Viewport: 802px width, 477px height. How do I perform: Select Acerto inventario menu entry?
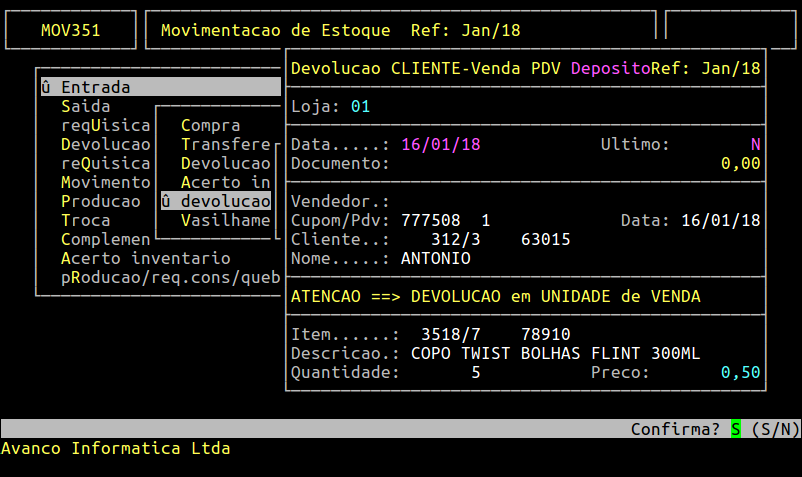tap(146, 258)
